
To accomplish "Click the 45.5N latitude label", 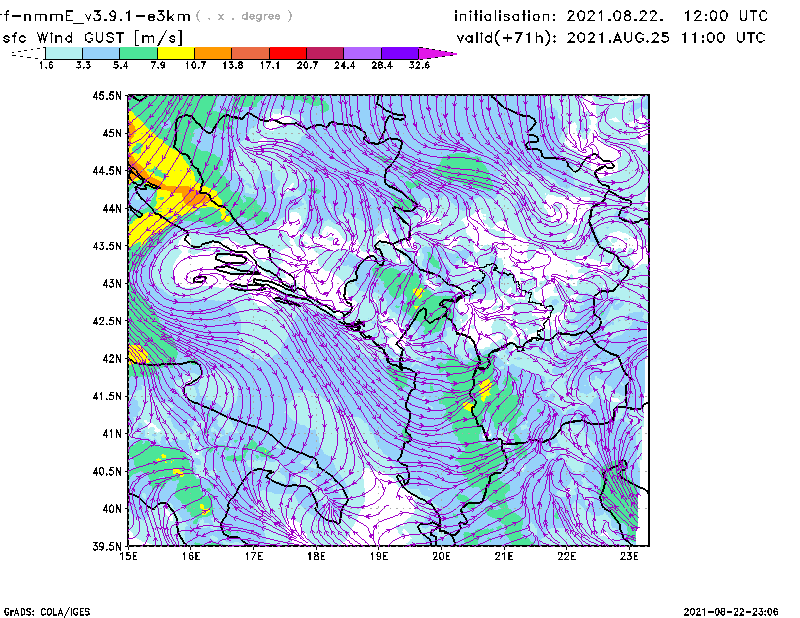I will [x=107, y=95].
